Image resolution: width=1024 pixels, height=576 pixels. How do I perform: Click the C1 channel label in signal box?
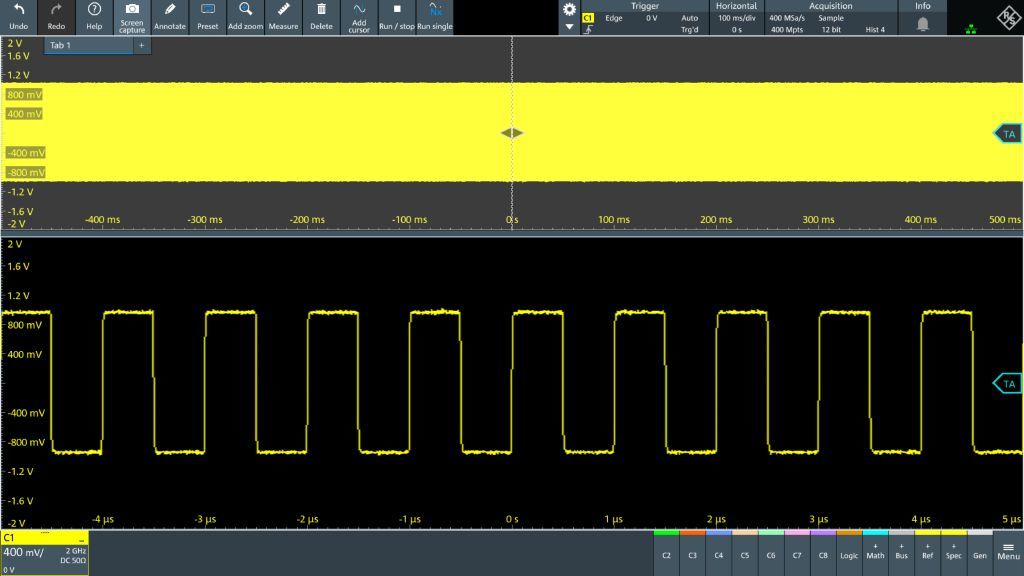point(8,537)
